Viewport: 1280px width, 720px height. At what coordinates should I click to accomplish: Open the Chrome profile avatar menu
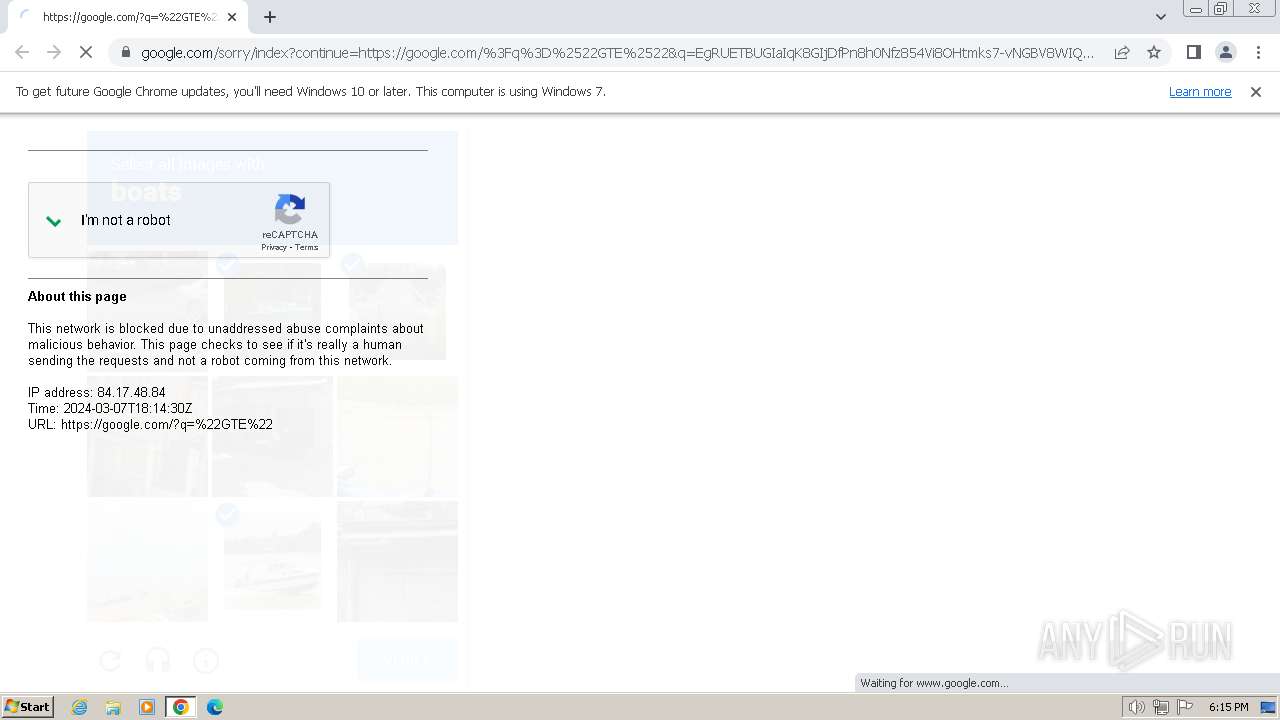pos(1225,52)
